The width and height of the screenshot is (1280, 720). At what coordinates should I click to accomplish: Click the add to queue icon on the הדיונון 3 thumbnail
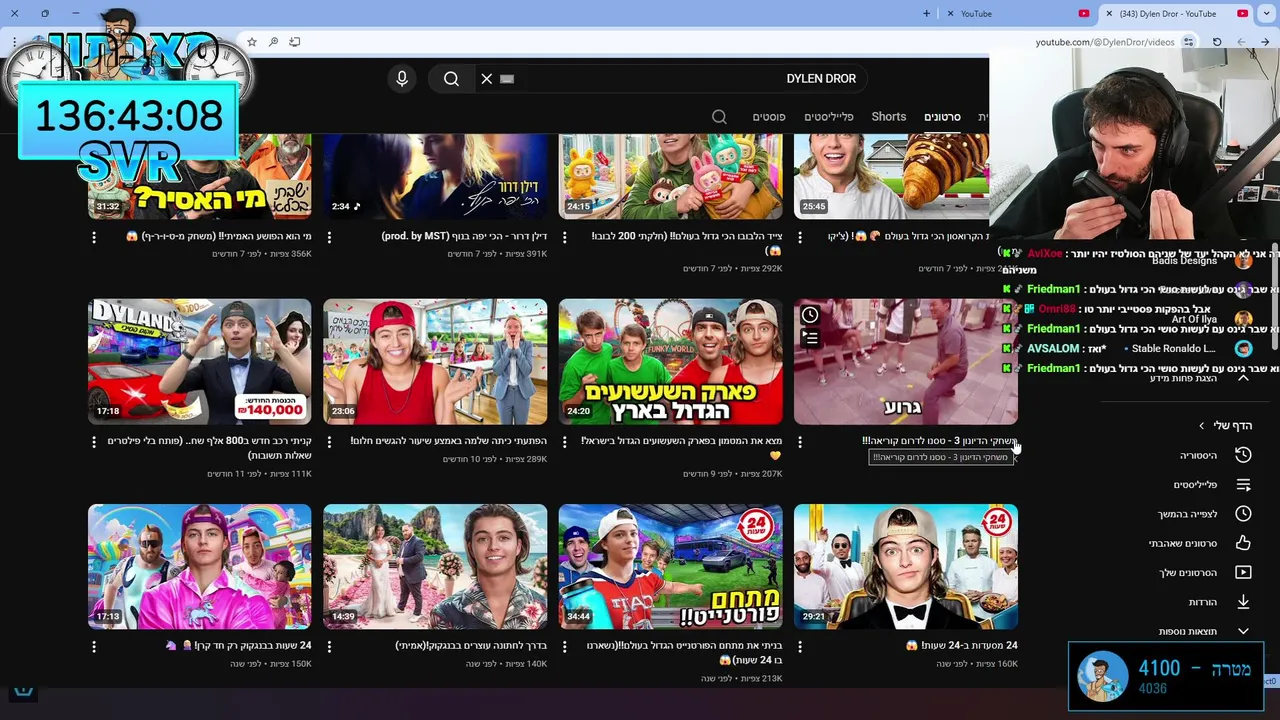point(810,339)
